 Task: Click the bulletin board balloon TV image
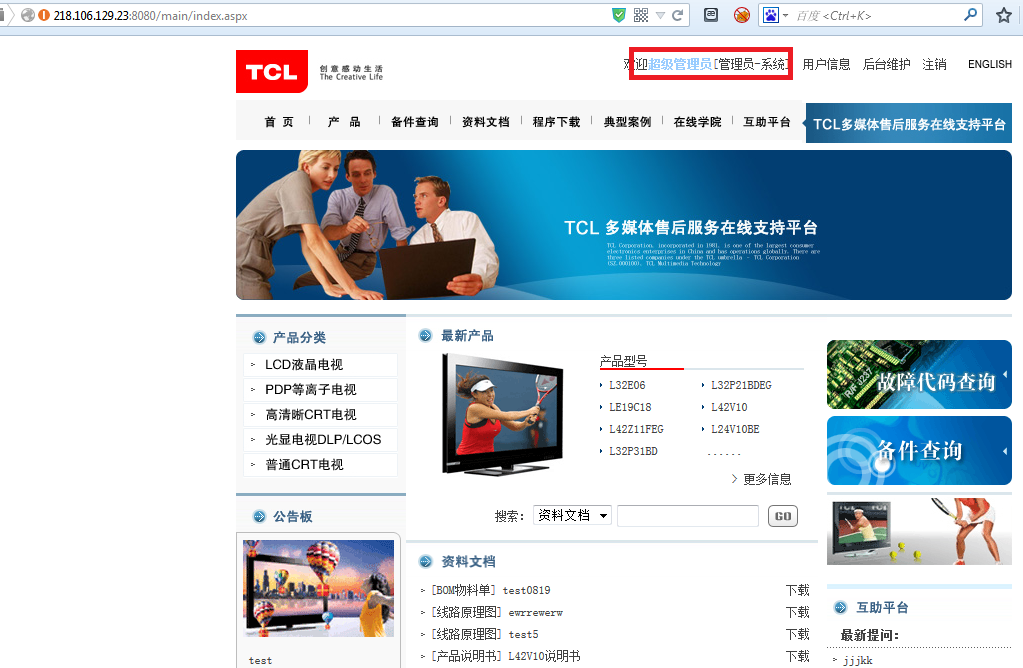[318, 588]
